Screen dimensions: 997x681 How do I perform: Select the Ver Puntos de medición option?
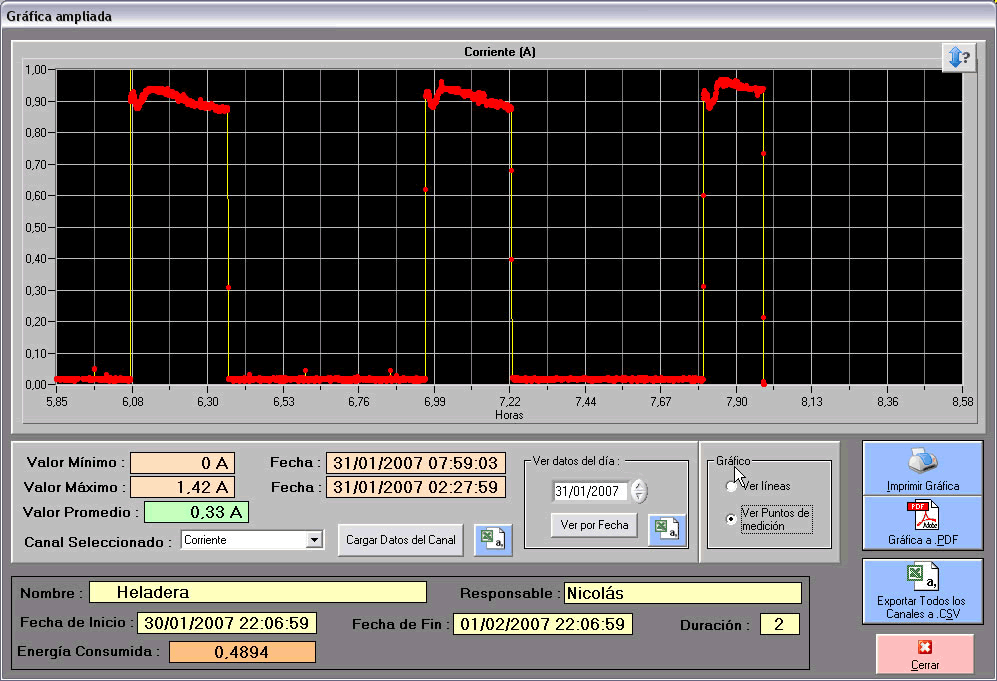[732, 519]
